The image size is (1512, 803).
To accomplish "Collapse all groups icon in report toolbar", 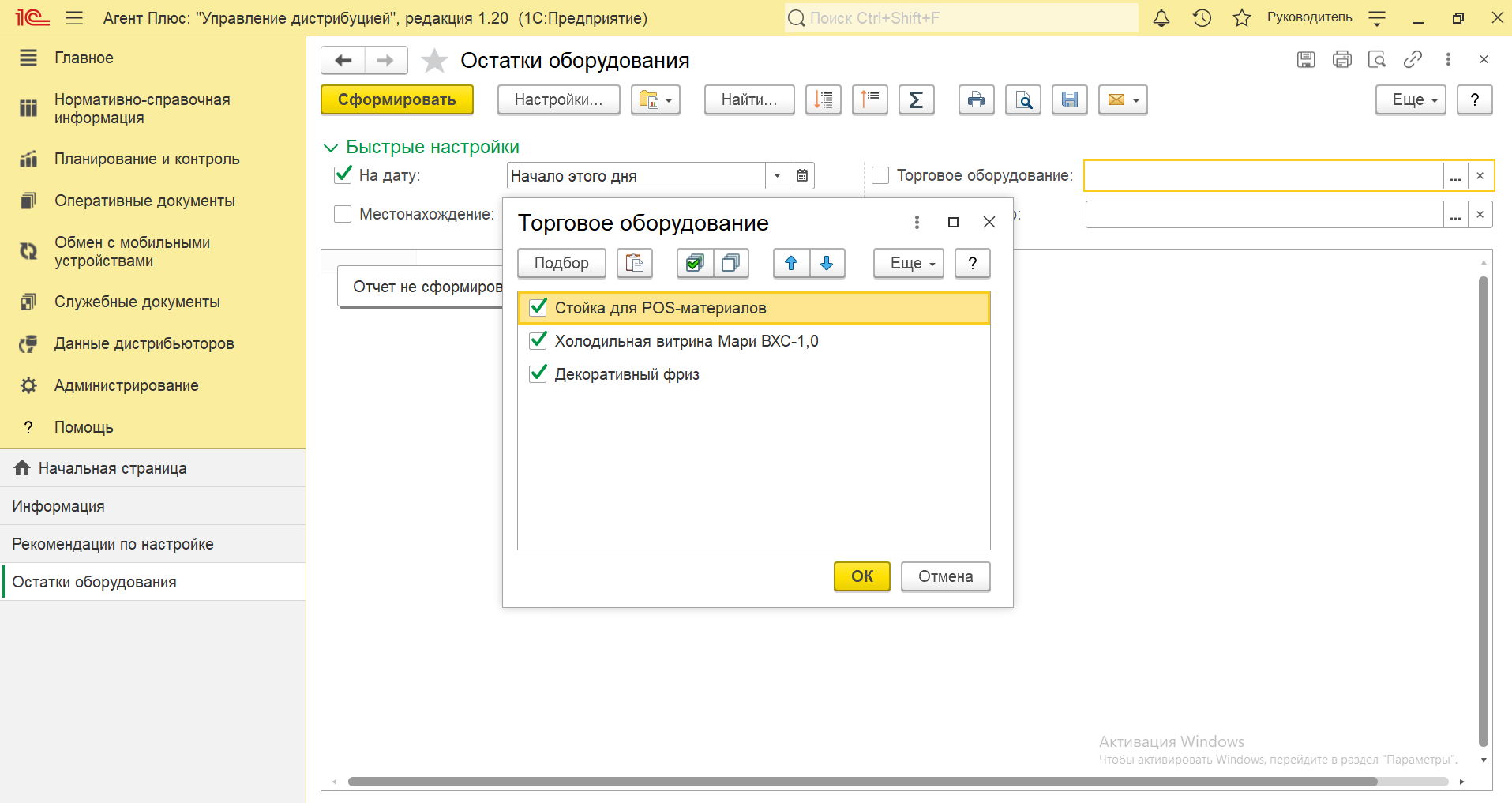I will [x=870, y=99].
